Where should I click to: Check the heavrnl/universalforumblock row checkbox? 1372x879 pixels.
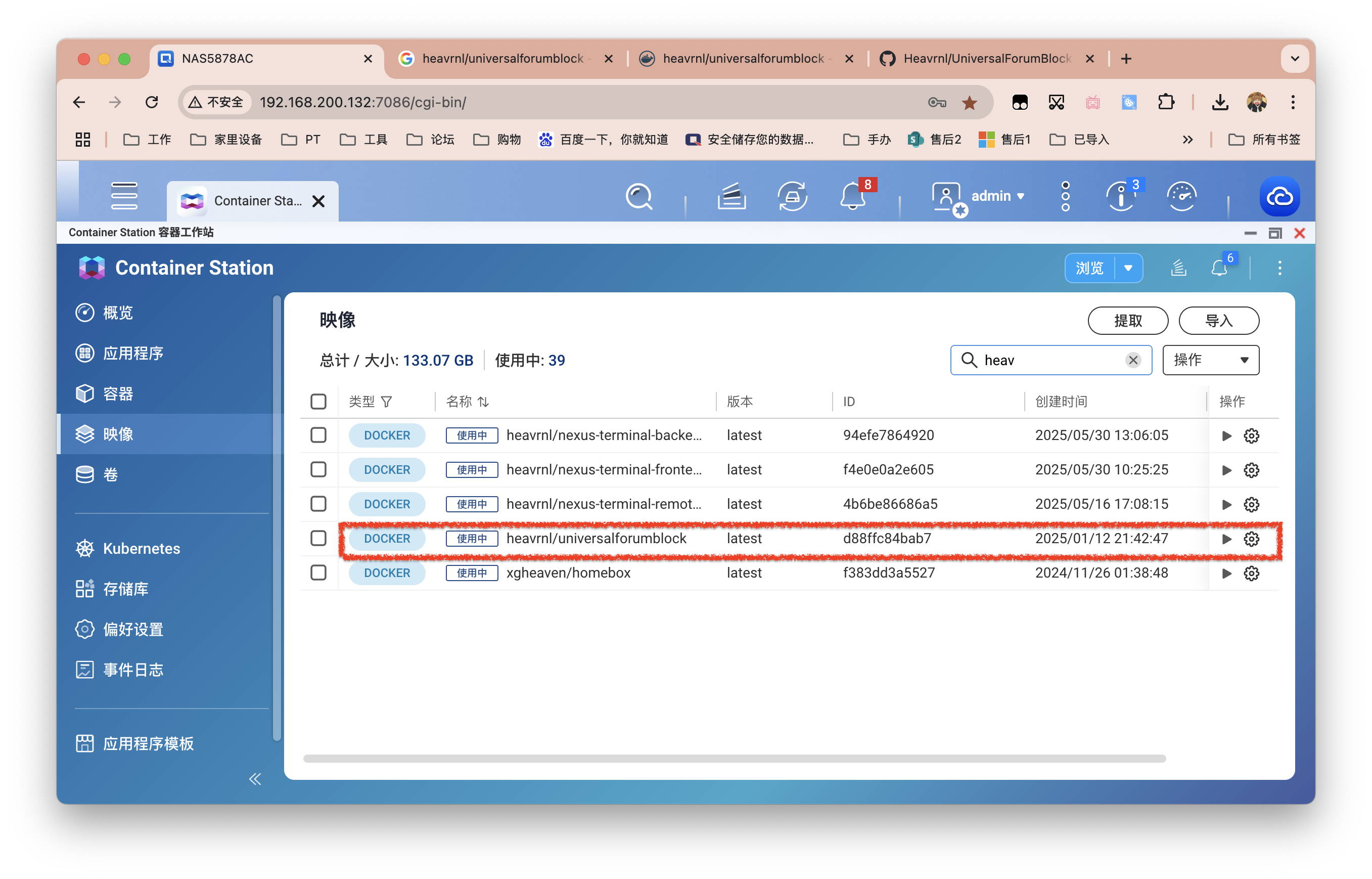(318, 538)
